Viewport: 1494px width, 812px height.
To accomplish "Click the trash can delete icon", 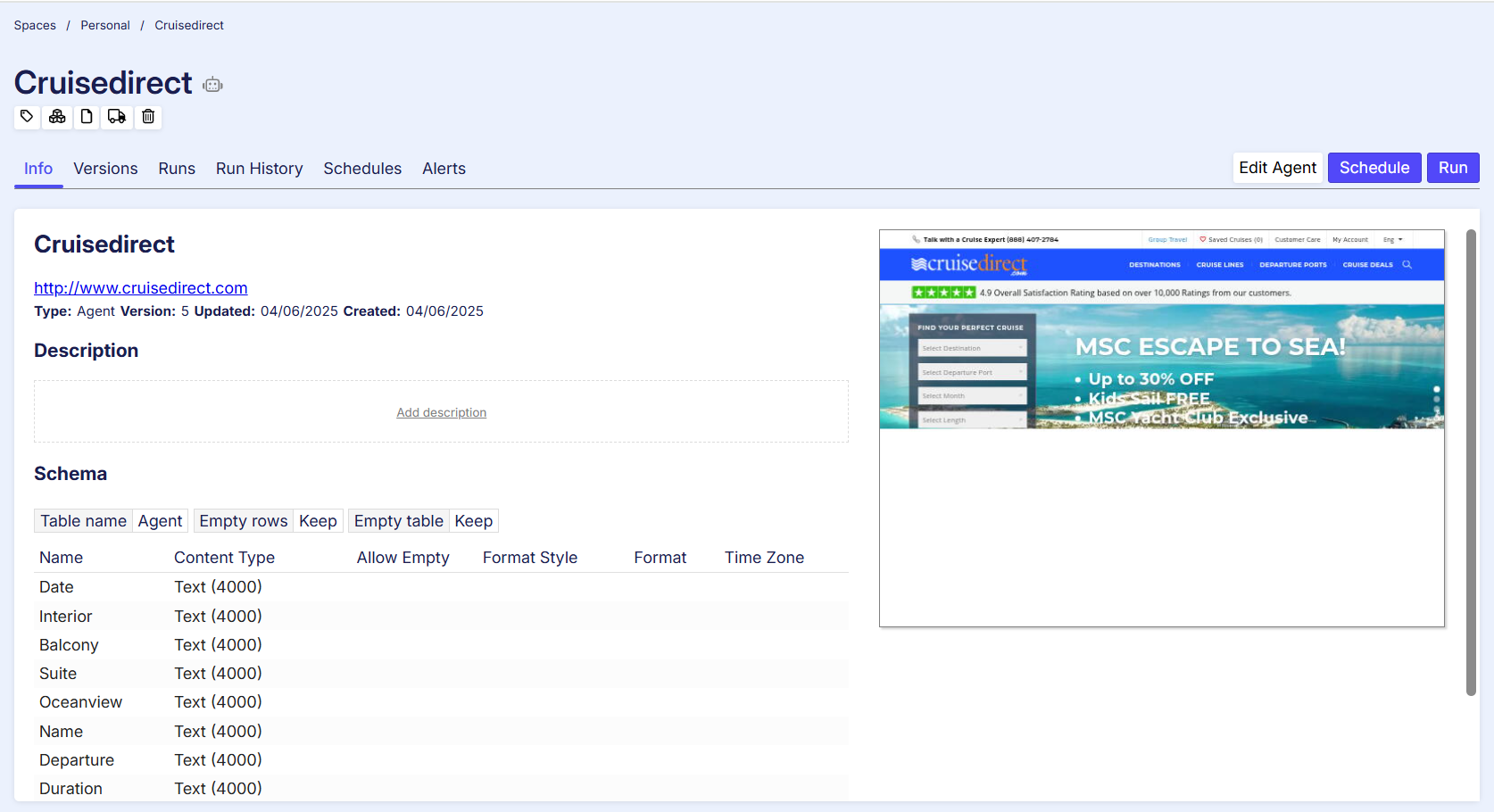I will point(148,117).
